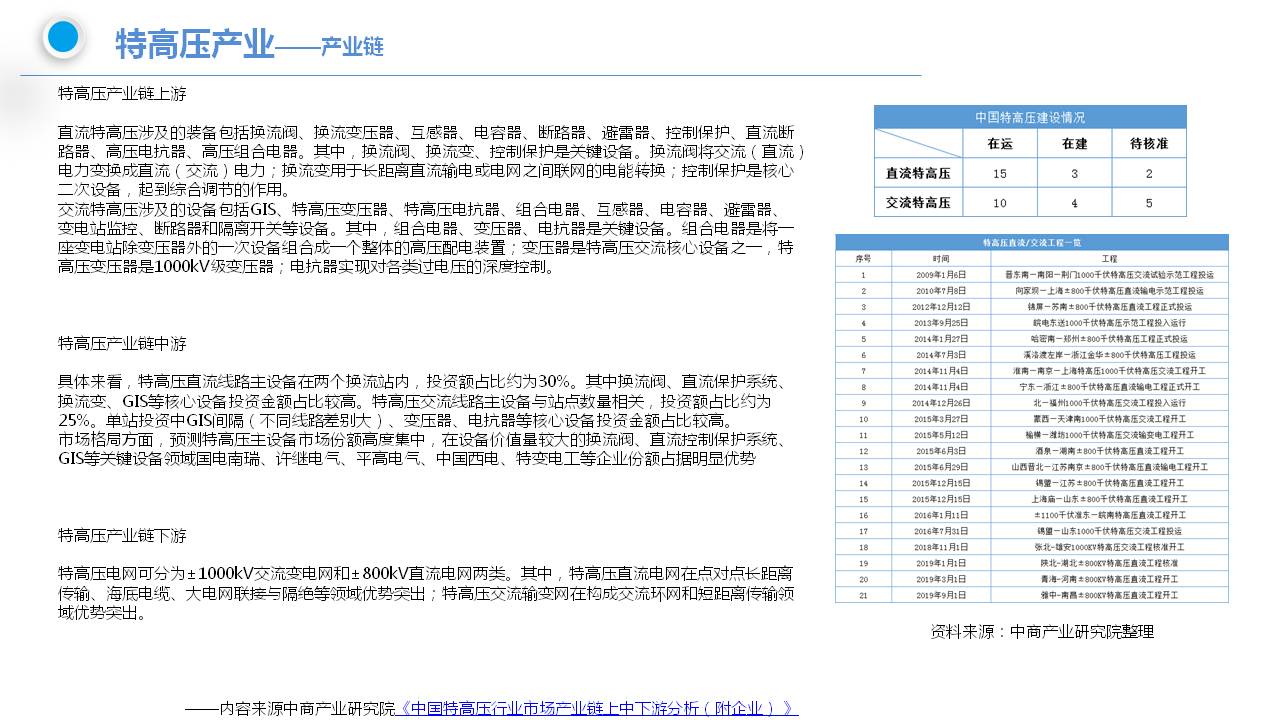Open the 中国特高压行业市场产业链 report hyperlink
This screenshot has width=1280, height=720.
point(598,708)
